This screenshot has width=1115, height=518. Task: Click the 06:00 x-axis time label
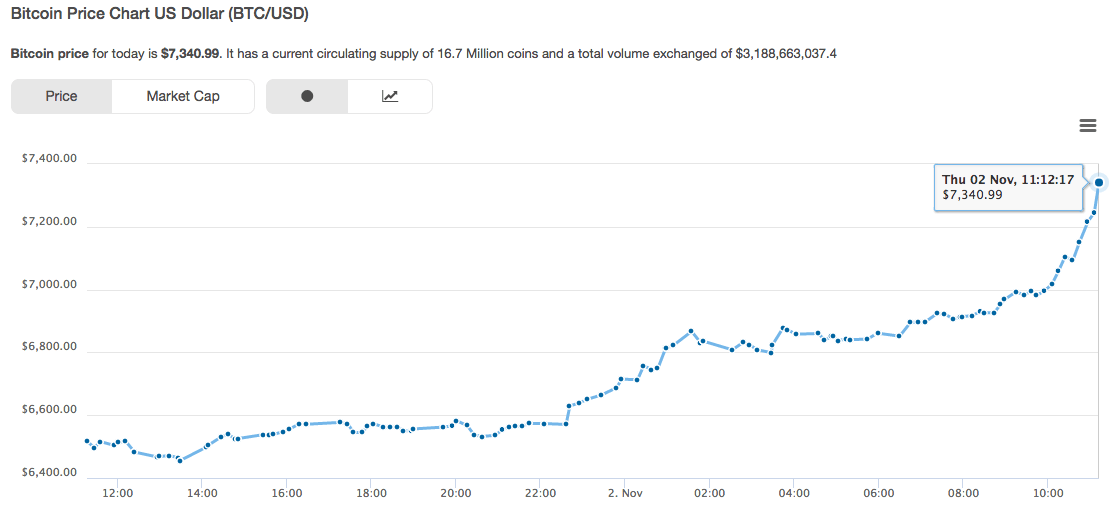(x=878, y=492)
